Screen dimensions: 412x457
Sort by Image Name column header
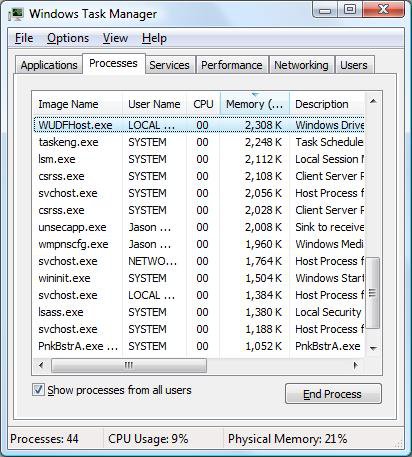(x=78, y=104)
